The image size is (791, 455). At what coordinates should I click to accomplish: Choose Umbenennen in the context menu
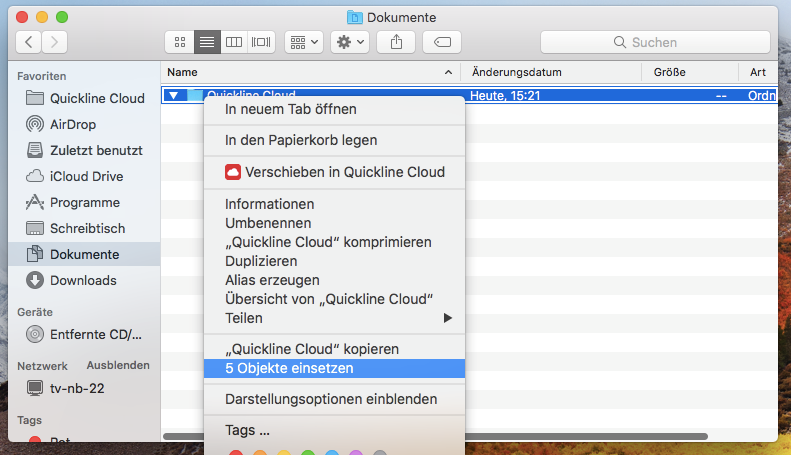(334, 223)
